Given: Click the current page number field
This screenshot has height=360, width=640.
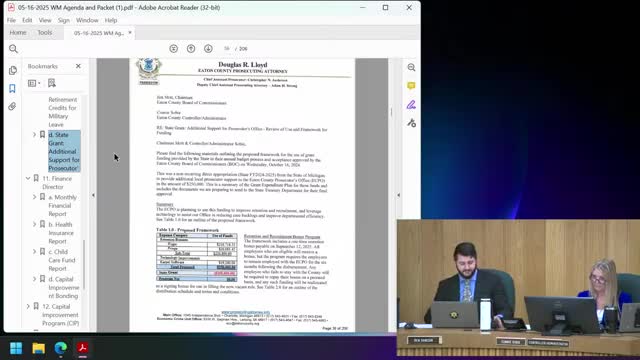Looking at the screenshot, I should (x=227, y=49).
